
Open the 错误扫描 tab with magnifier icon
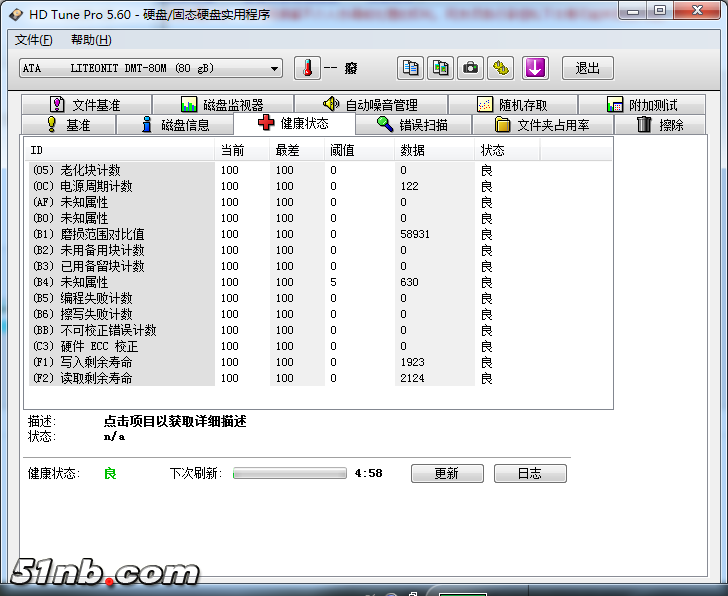[411, 125]
